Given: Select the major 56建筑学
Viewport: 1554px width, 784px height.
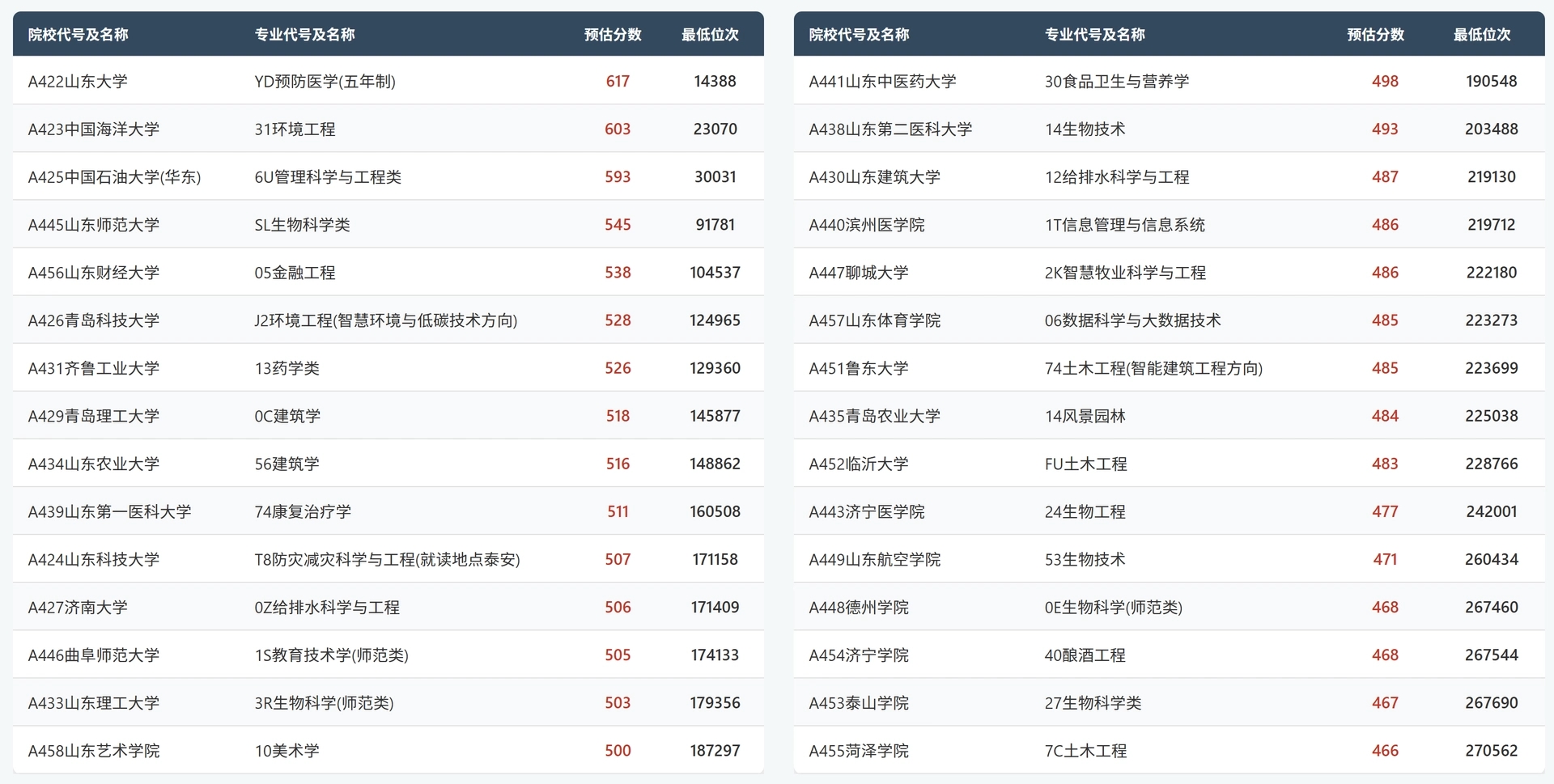Looking at the screenshot, I should [x=287, y=463].
